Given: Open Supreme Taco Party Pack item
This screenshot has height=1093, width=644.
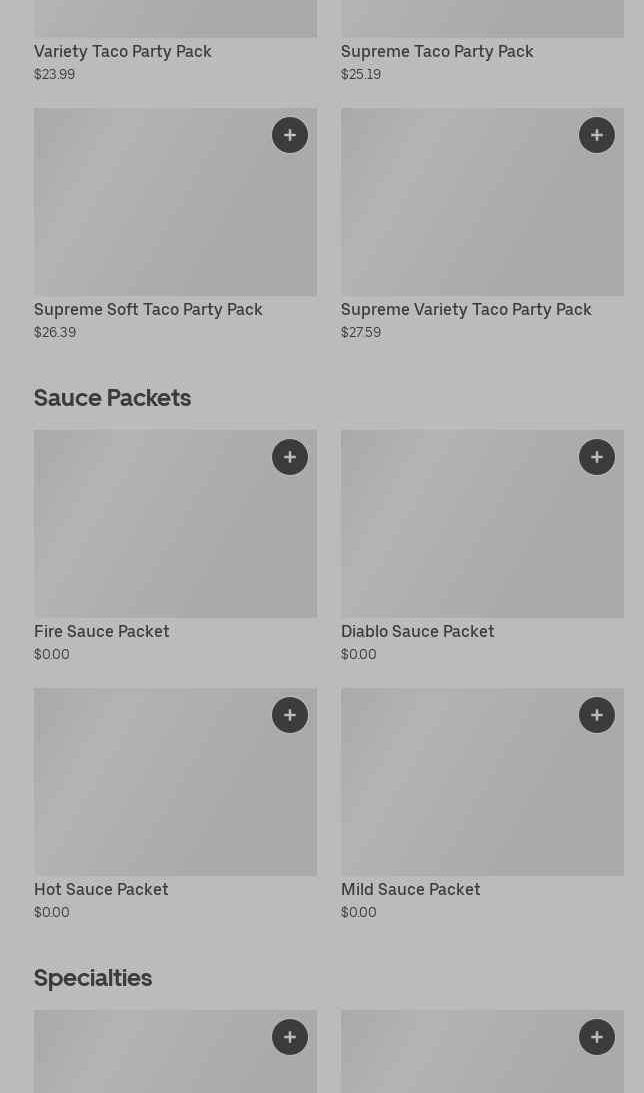Looking at the screenshot, I should [x=437, y=51].
